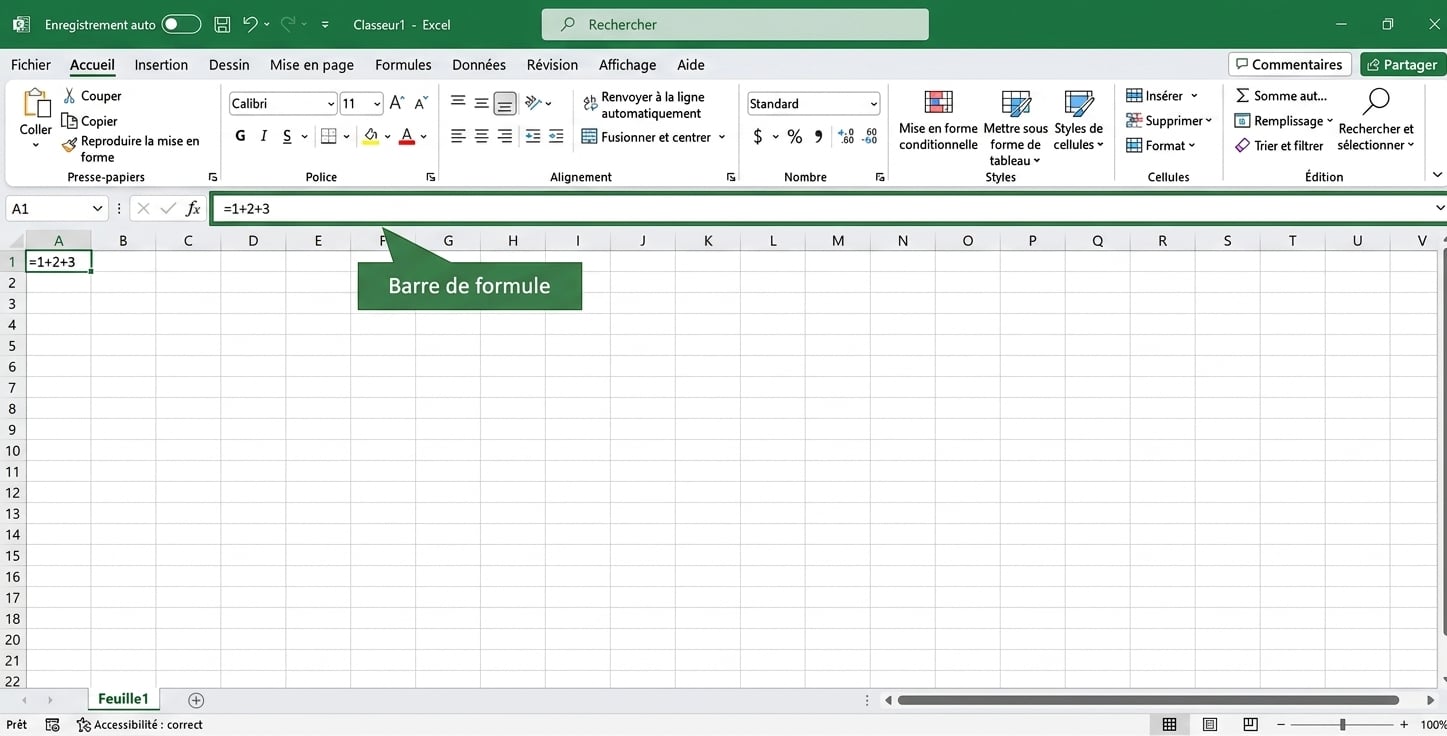Click the zoom out minus button
The image size is (1447, 736).
click(x=1279, y=724)
